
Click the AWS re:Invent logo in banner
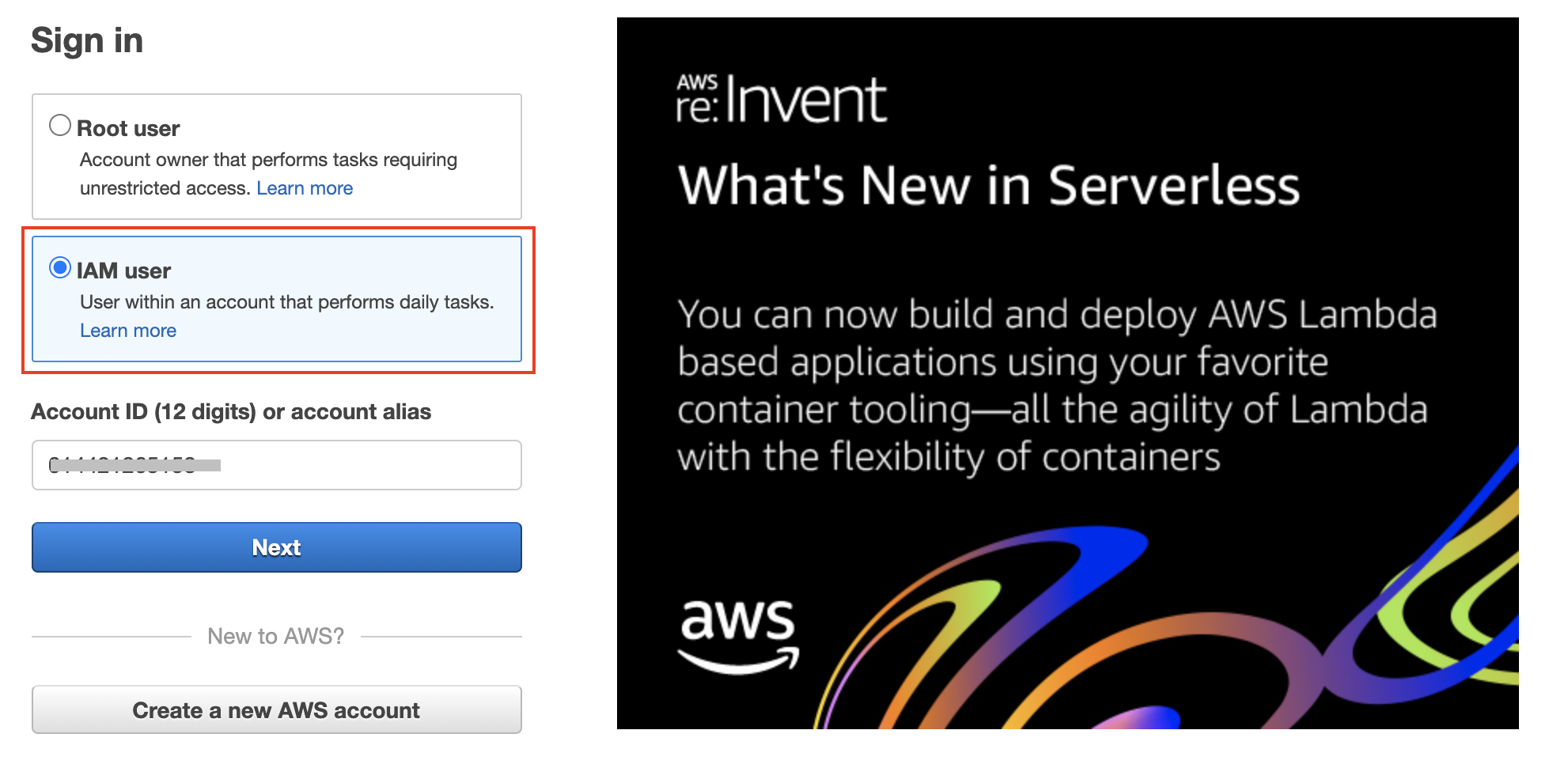[x=782, y=100]
